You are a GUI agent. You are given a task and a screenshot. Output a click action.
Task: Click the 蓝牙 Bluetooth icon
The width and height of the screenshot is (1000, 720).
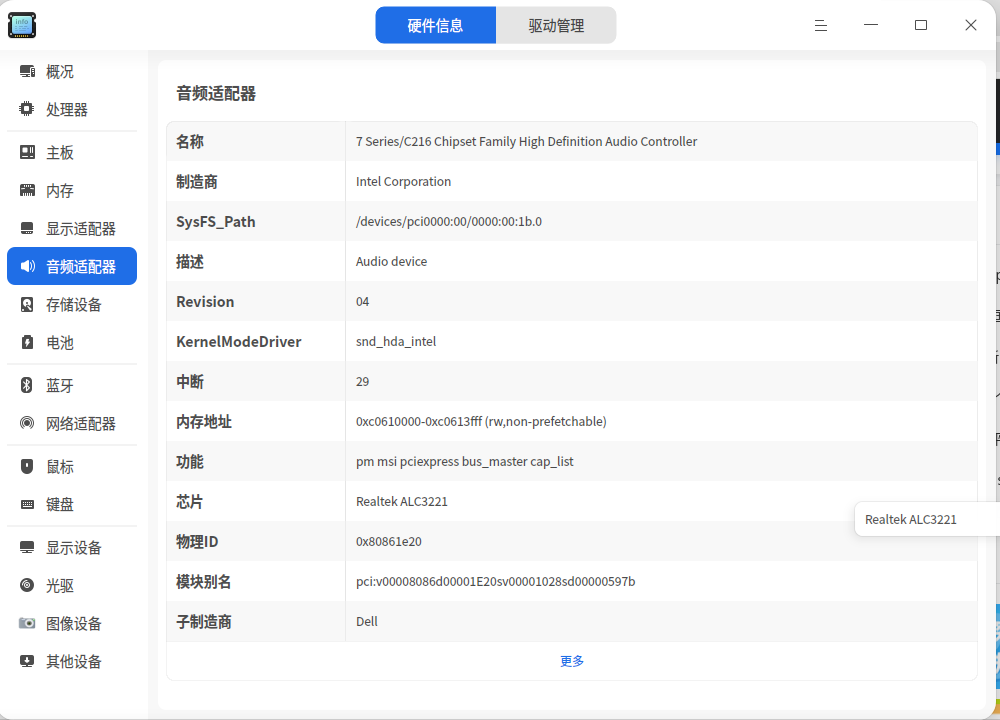point(27,385)
